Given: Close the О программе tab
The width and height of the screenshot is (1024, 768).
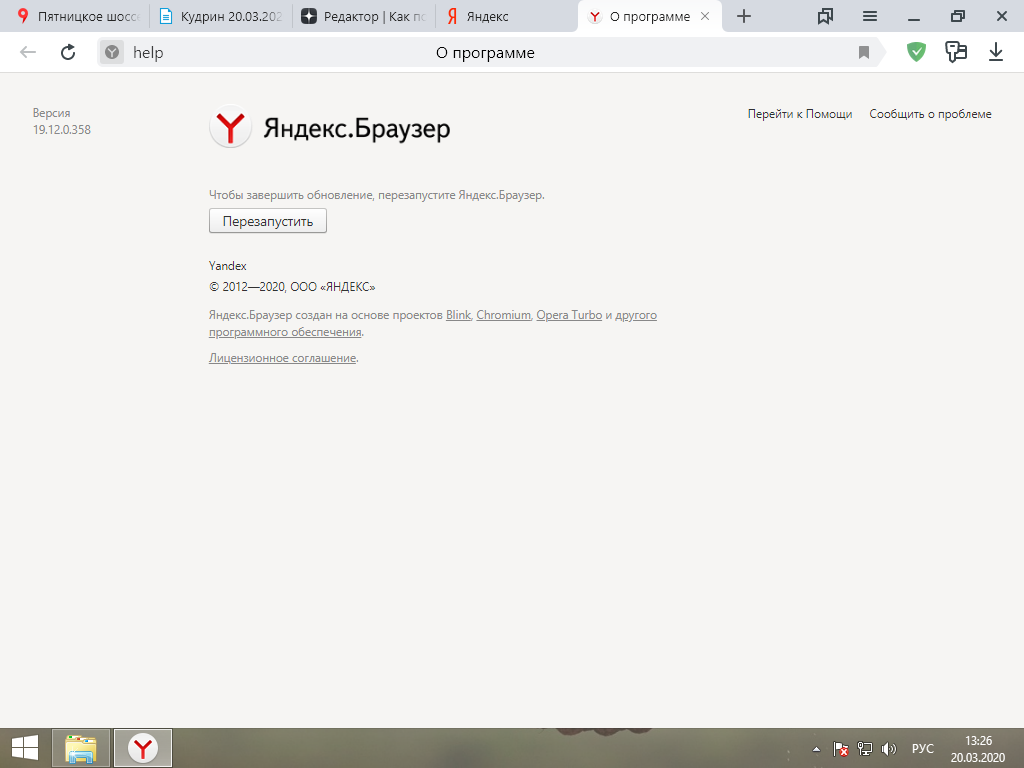Looking at the screenshot, I should point(705,16).
